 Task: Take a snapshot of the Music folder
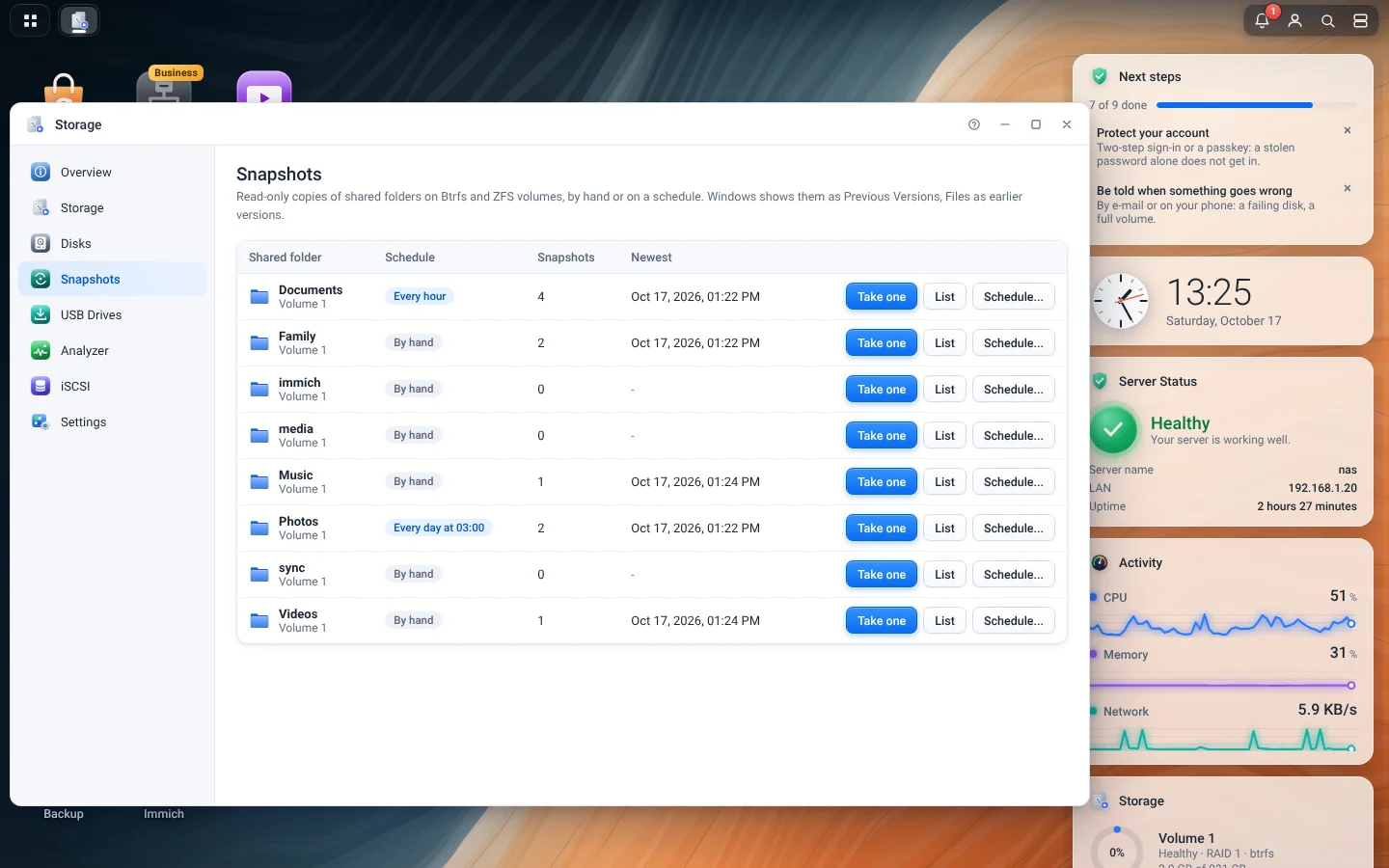coord(882,482)
